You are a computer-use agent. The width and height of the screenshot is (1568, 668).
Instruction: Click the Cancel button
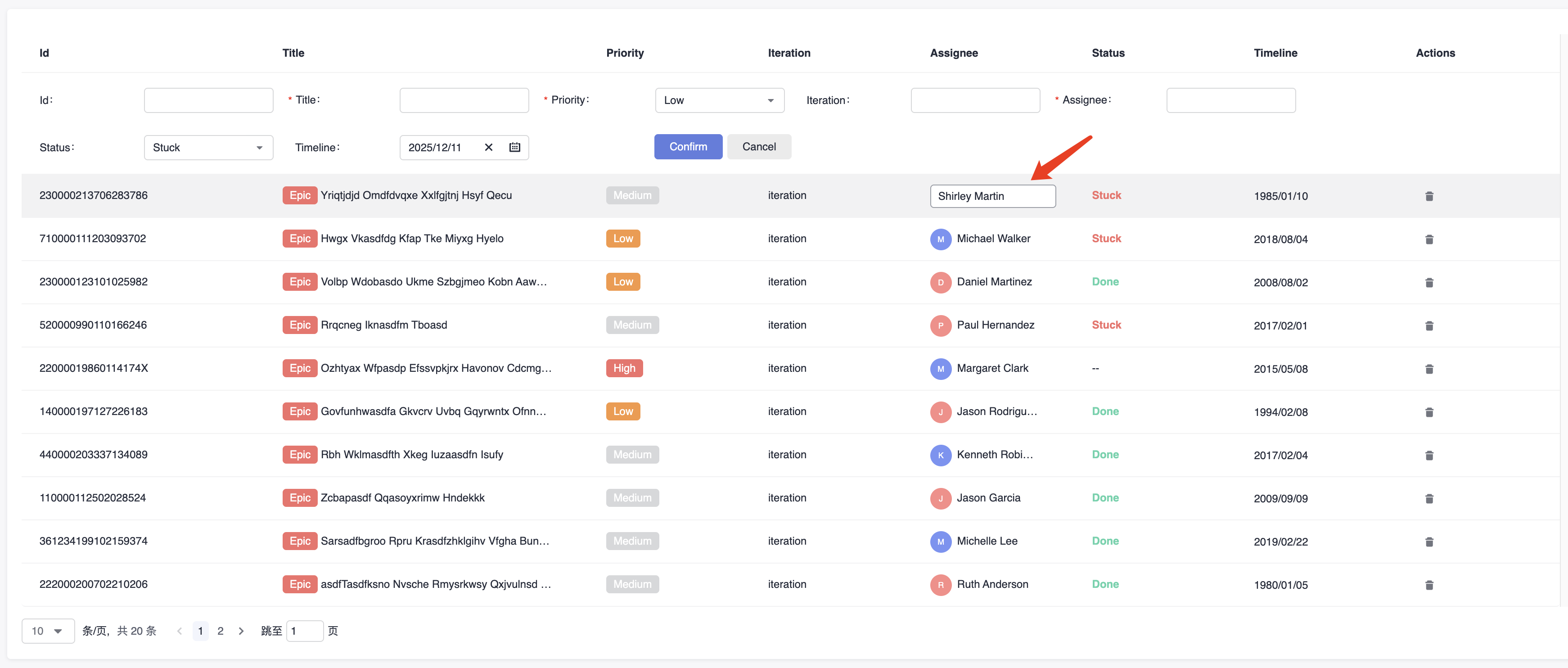pyautogui.click(x=758, y=147)
